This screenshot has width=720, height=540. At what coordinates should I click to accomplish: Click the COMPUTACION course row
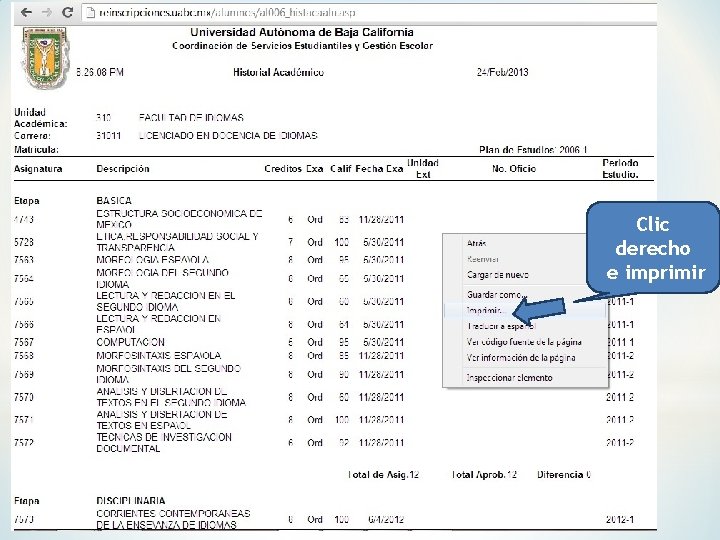[x=130, y=342]
